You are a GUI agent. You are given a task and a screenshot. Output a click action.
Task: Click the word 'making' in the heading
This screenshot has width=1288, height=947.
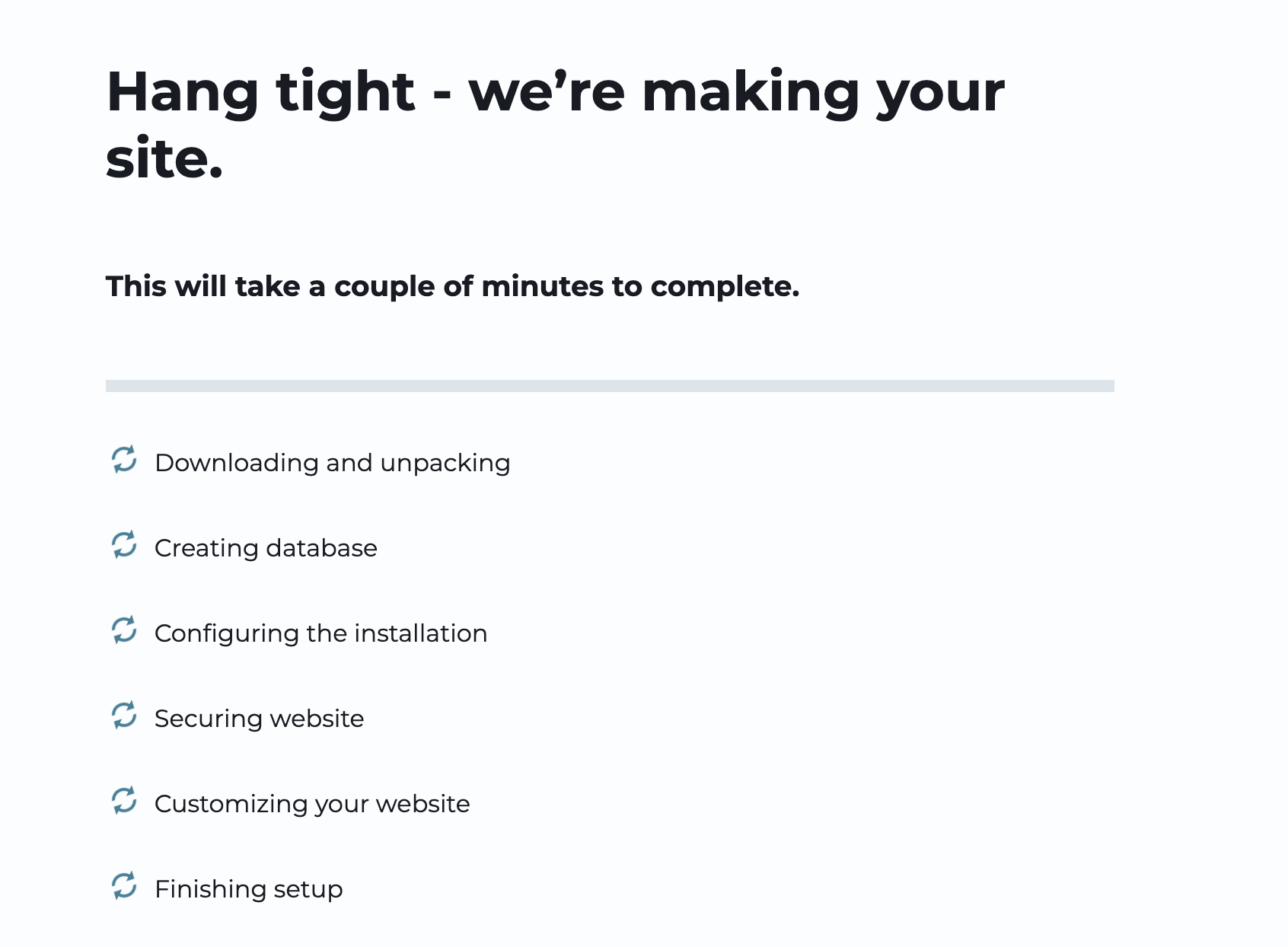[x=750, y=93]
